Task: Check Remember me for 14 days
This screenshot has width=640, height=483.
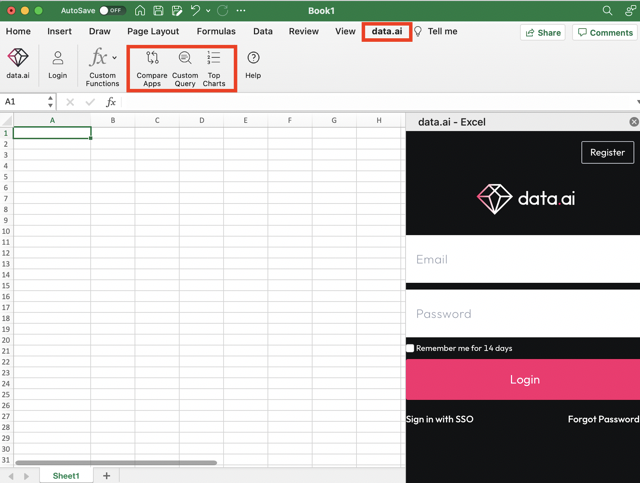Action: 410,348
